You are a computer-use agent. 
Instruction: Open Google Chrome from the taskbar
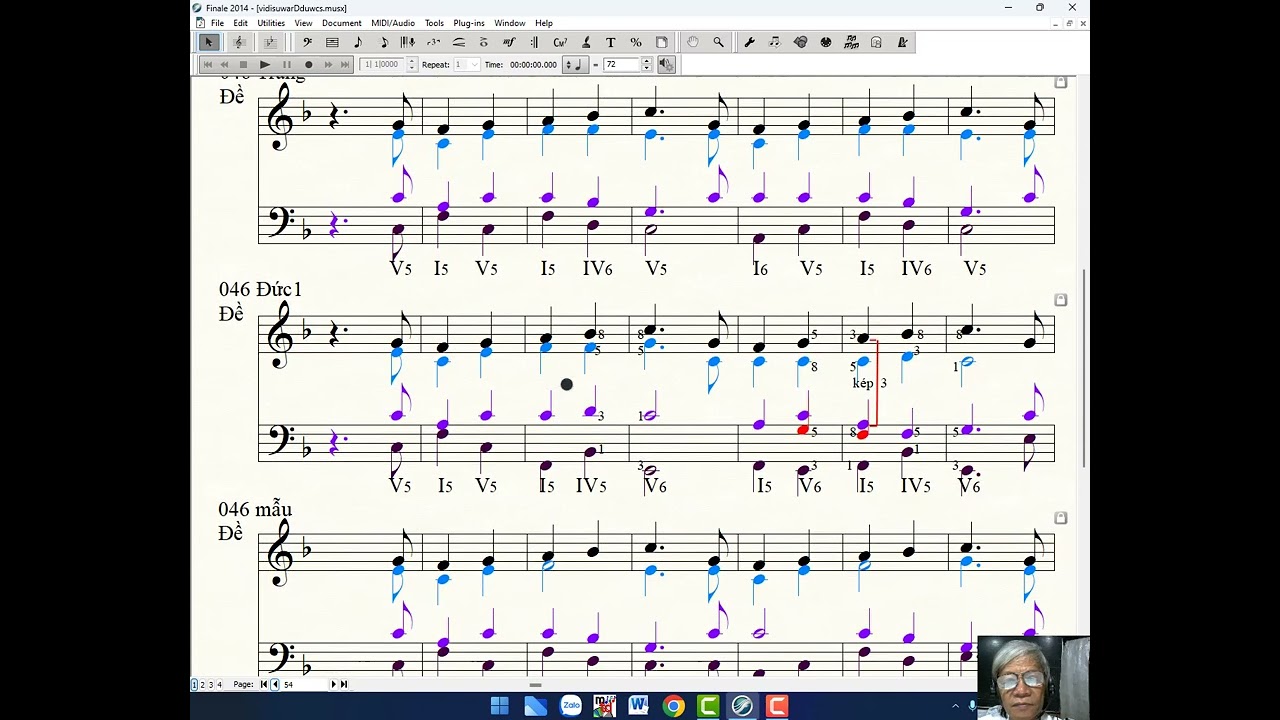pos(673,706)
